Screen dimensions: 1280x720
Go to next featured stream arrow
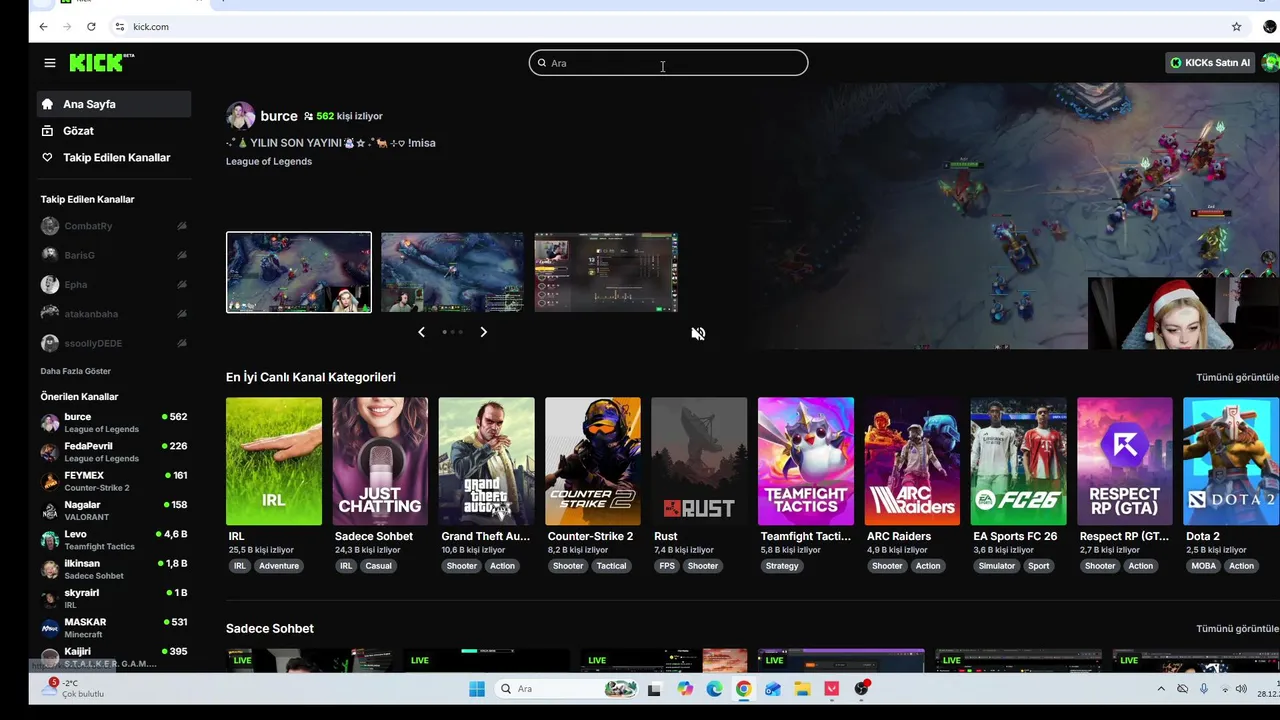click(x=483, y=332)
